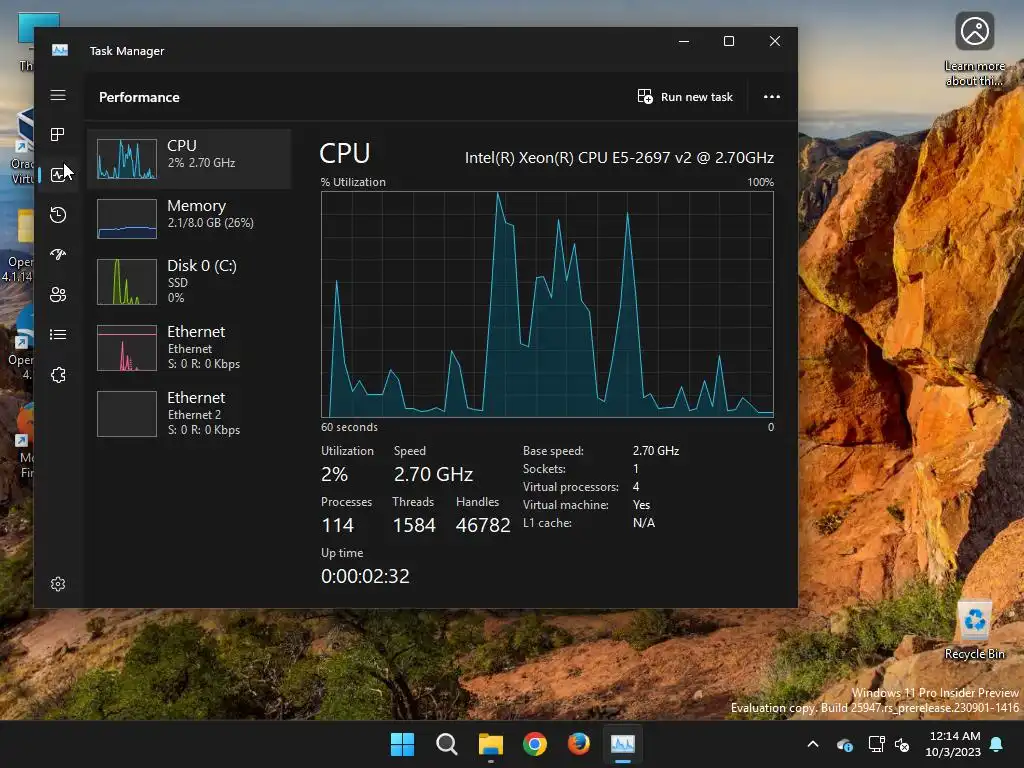The image size is (1024, 768).
Task: Open the three-dot more options menu
Action: 772,97
